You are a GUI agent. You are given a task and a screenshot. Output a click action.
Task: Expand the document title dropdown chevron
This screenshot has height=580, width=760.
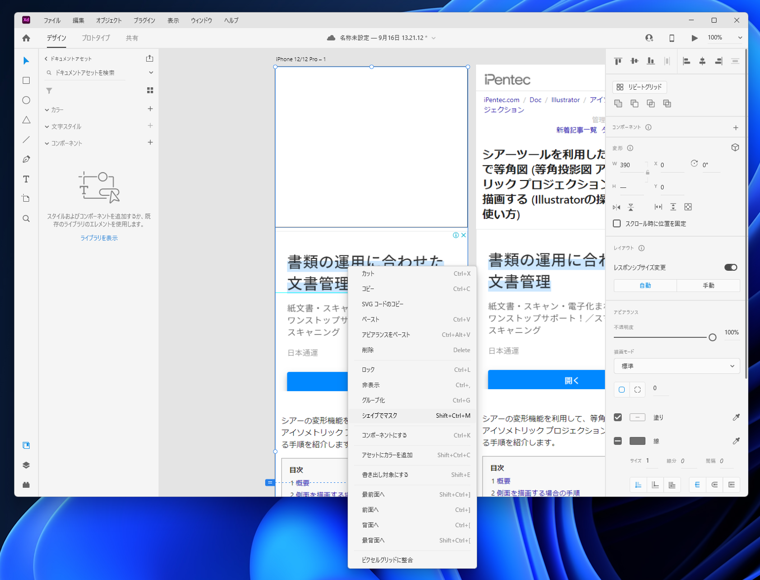tap(433, 38)
